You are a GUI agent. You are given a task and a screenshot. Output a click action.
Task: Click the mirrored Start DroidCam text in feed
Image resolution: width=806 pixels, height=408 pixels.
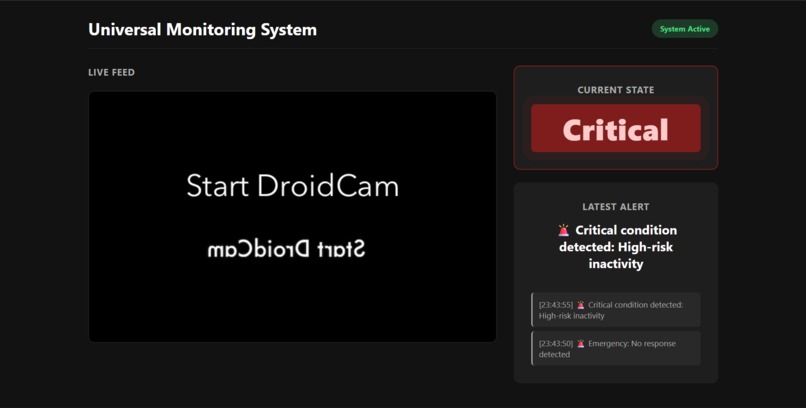click(286, 249)
